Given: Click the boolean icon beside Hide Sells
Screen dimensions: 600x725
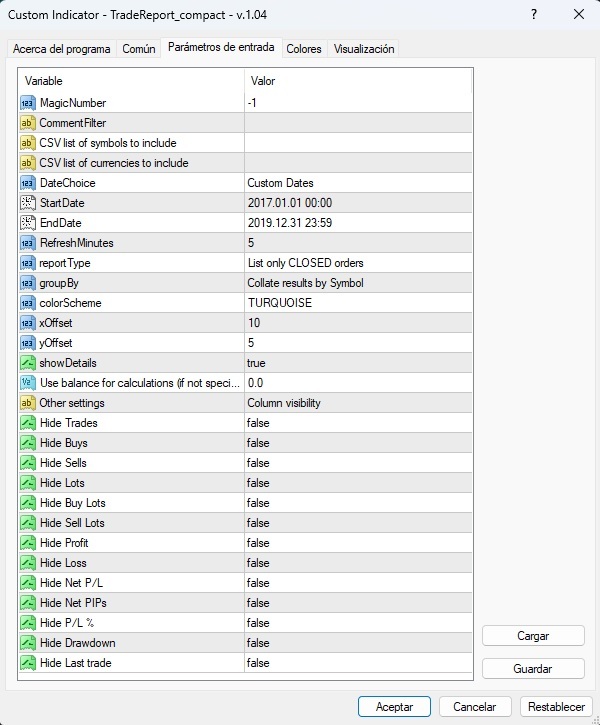Looking at the screenshot, I should [28, 463].
